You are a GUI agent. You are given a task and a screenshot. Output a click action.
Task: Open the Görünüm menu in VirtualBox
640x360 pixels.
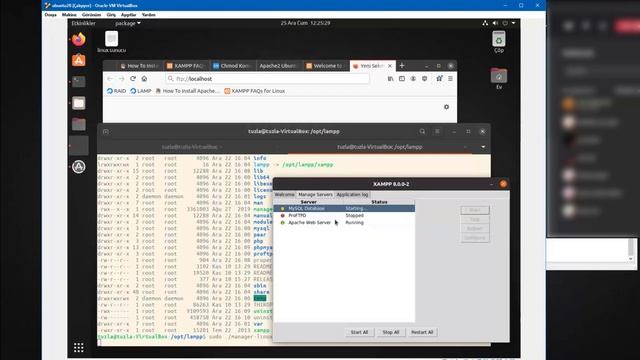click(x=91, y=15)
